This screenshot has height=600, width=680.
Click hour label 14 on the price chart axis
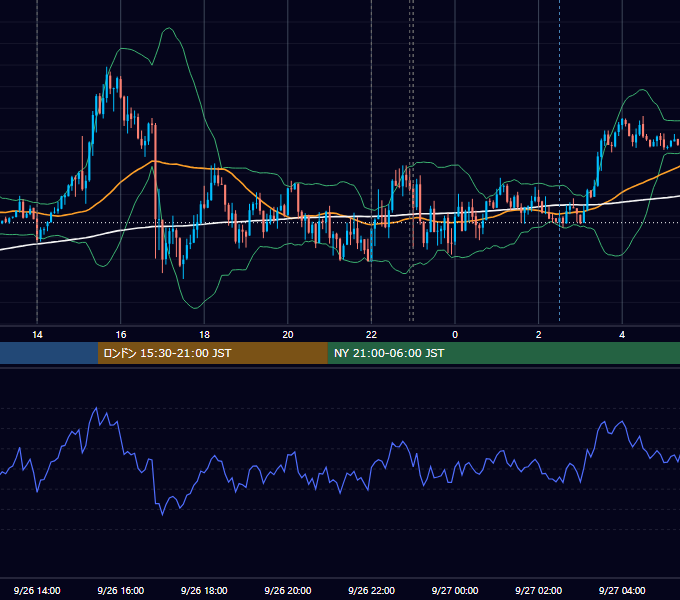pos(37,334)
